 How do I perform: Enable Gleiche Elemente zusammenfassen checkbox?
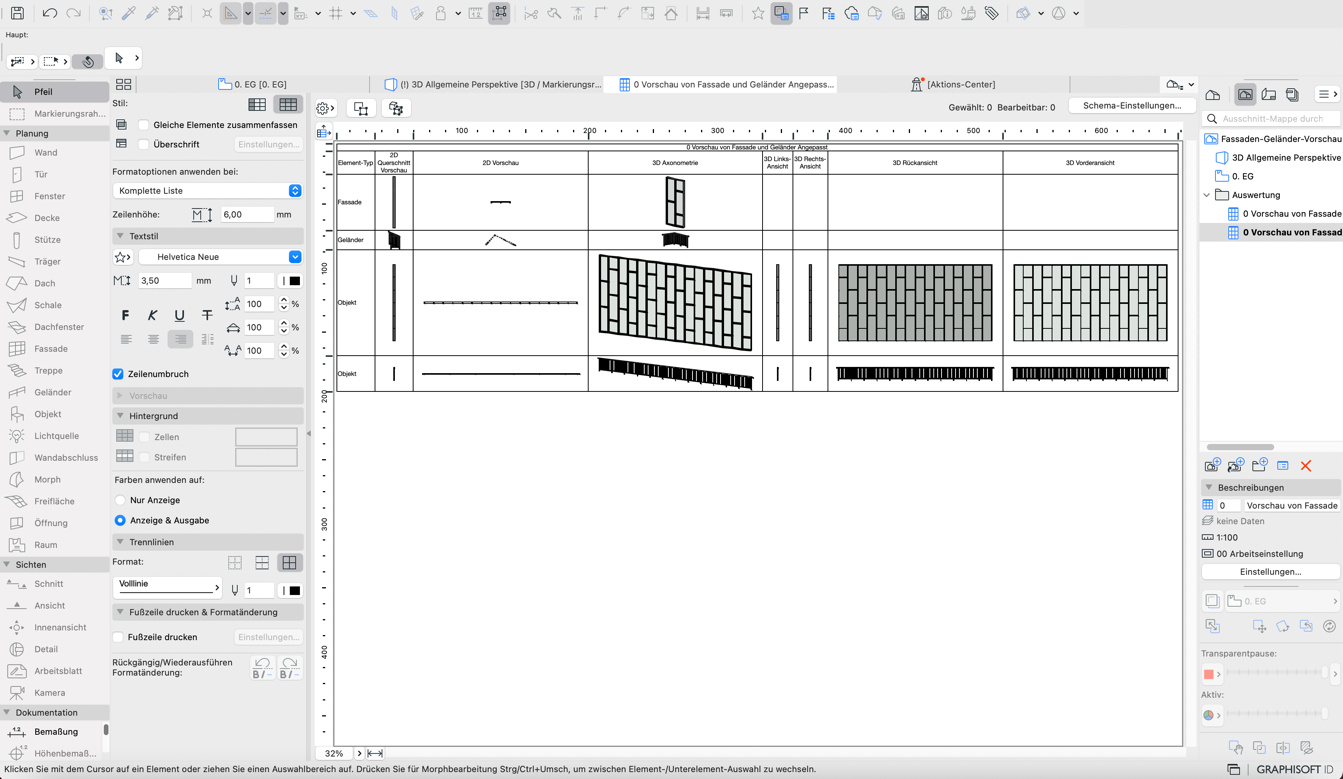pyautogui.click(x=144, y=125)
